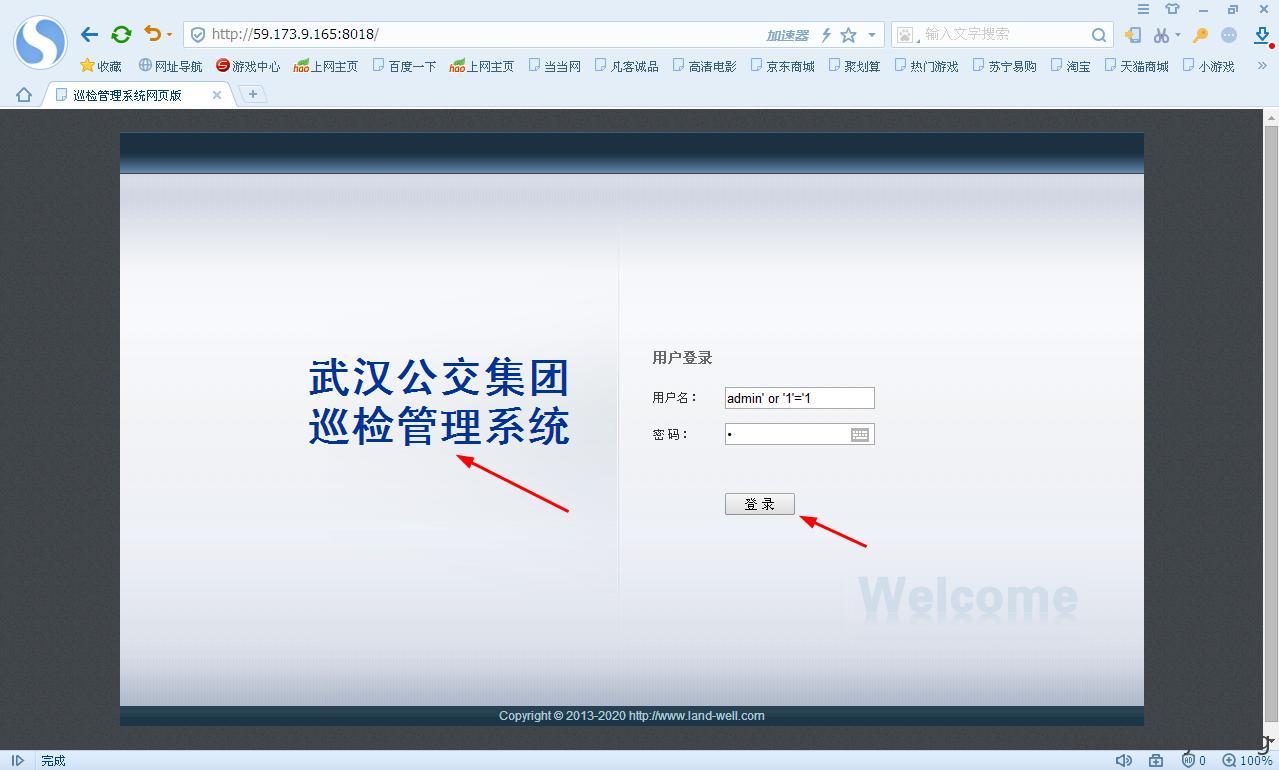The image size is (1279, 770).
Task: Open the 聚划算 bookmark
Action: click(x=855, y=66)
